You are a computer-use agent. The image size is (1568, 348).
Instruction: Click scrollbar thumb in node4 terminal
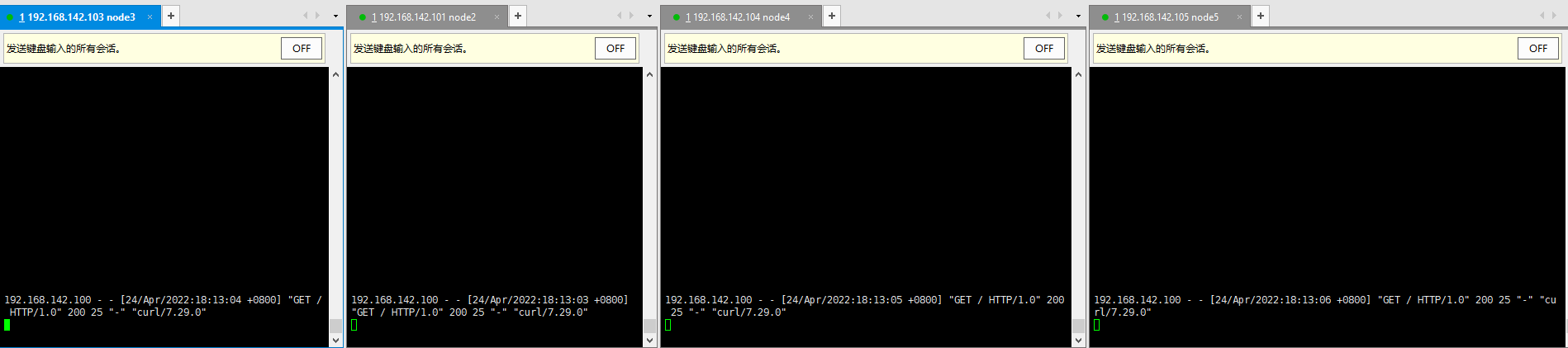[1078, 326]
